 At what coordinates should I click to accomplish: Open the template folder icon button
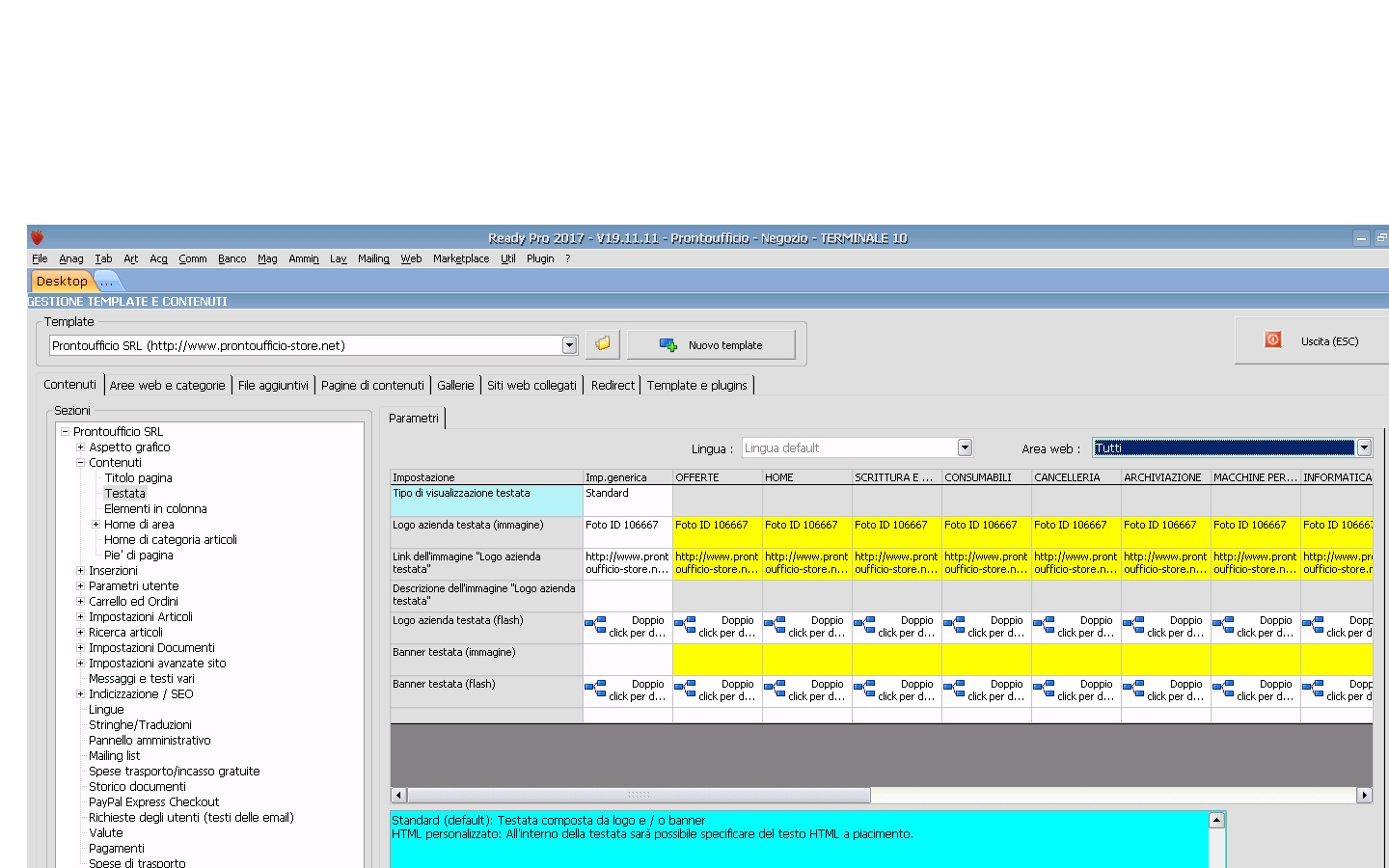603,344
